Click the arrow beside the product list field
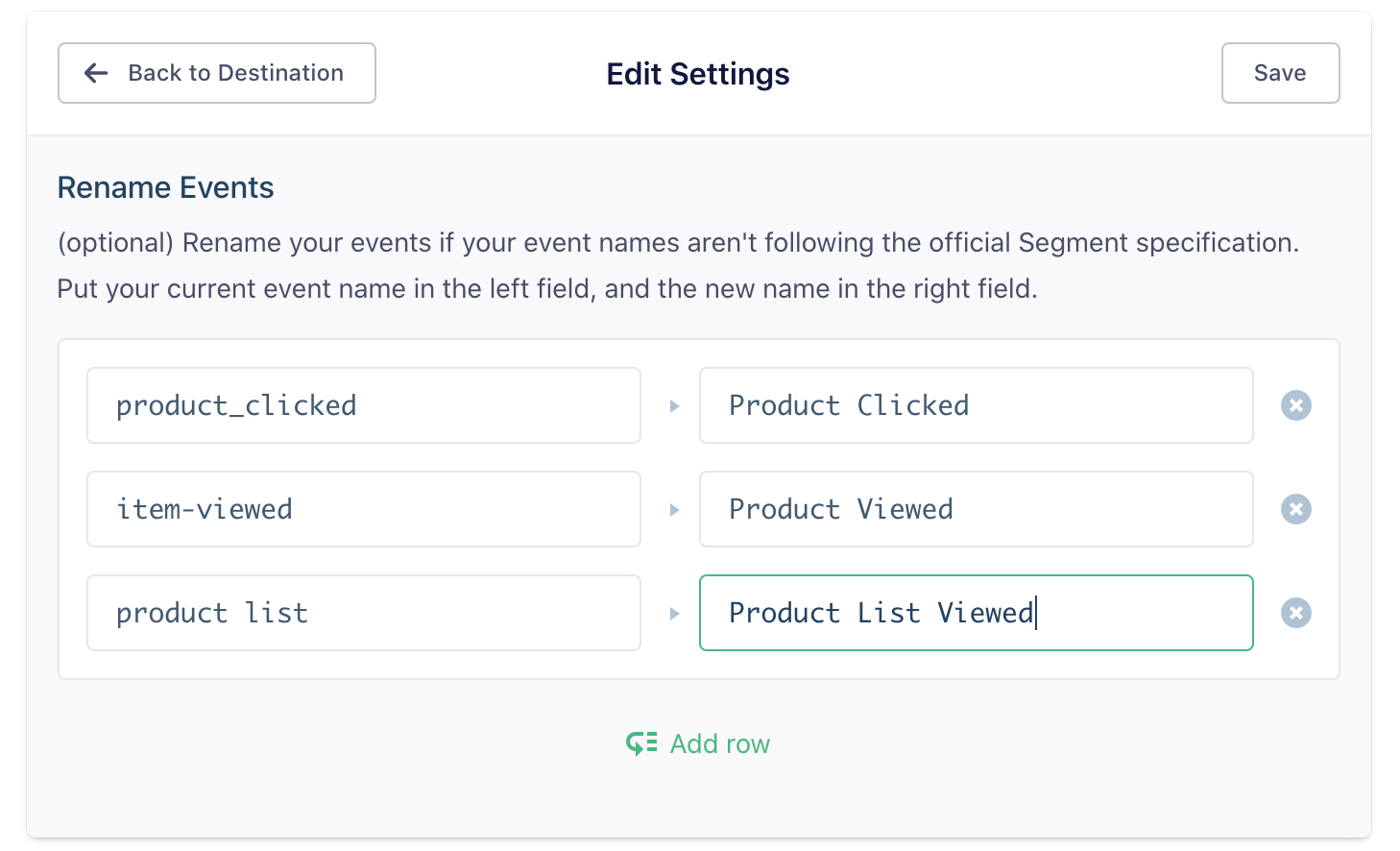This screenshot has width=1400, height=851. click(x=674, y=614)
